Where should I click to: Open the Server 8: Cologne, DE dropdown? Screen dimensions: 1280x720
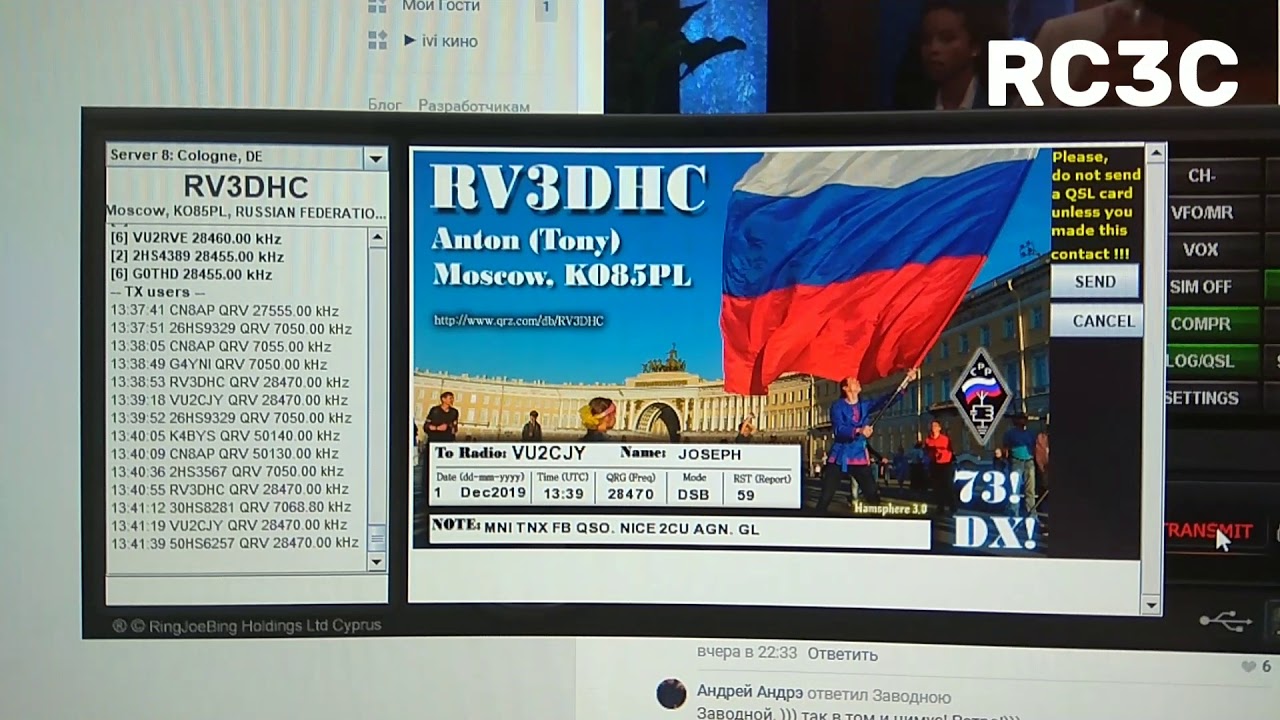tap(376, 158)
